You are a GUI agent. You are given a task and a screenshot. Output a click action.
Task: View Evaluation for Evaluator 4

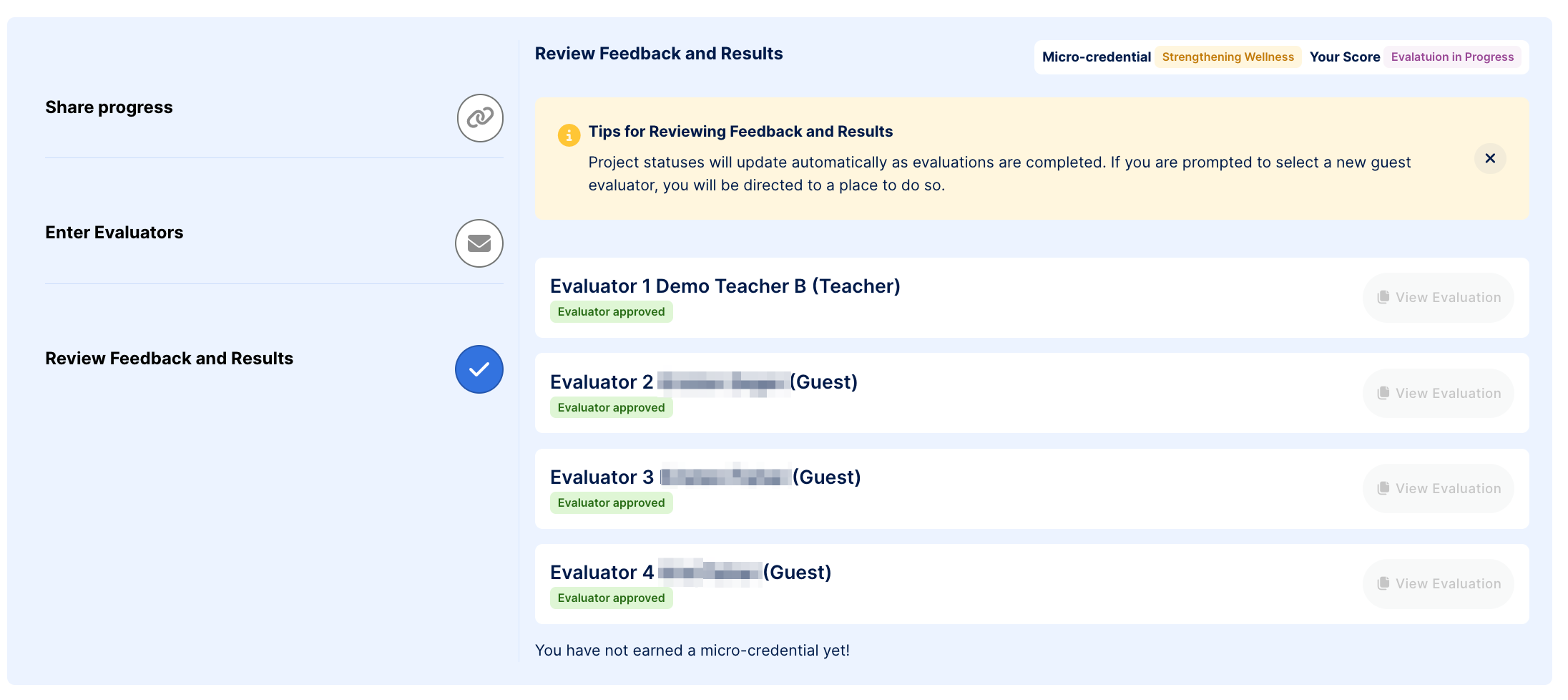point(1439,584)
